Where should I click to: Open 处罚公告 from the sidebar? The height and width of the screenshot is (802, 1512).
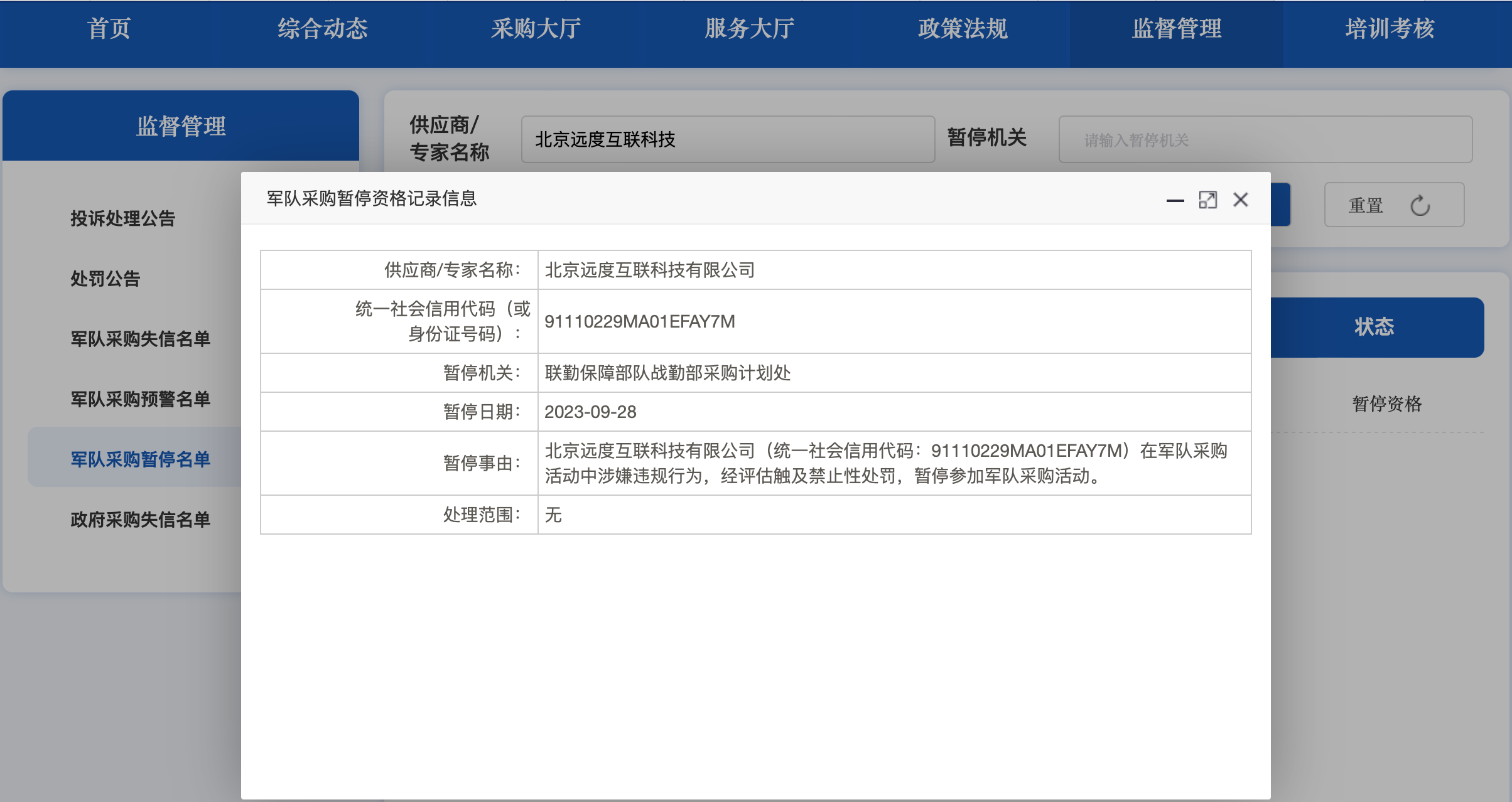click(105, 279)
